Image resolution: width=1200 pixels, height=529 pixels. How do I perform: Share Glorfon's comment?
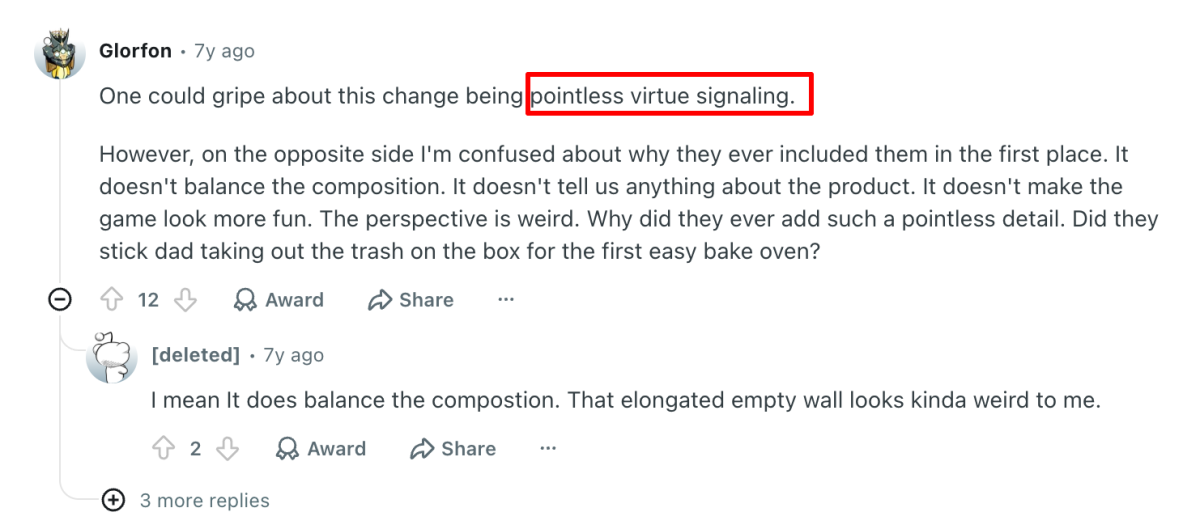tap(410, 300)
